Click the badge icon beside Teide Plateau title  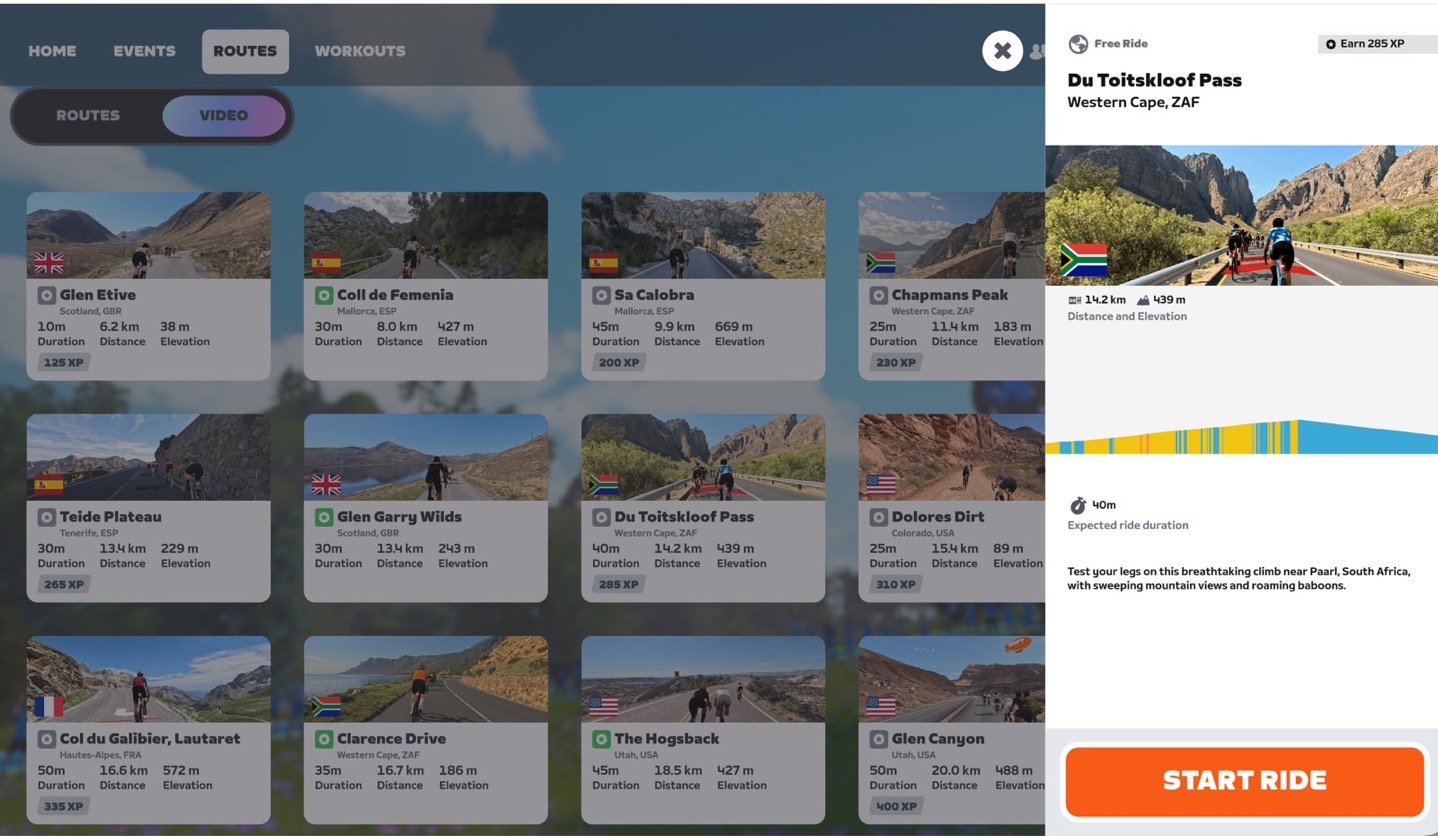pyautogui.click(x=46, y=517)
